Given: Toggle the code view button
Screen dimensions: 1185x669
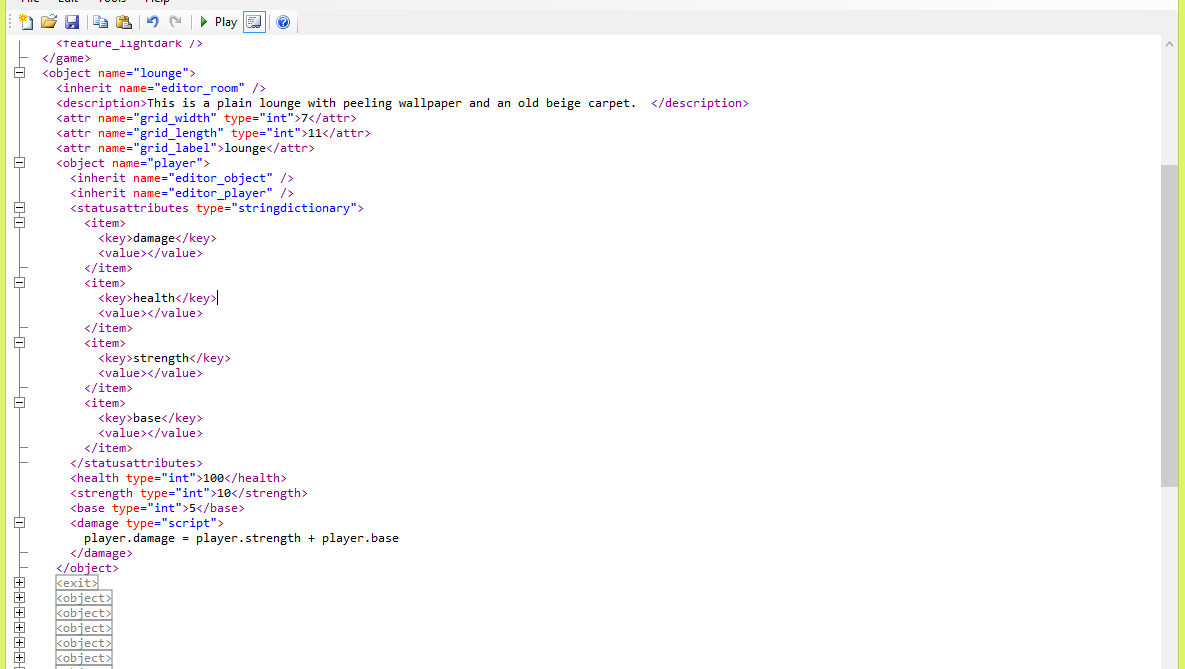Looking at the screenshot, I should point(254,22).
